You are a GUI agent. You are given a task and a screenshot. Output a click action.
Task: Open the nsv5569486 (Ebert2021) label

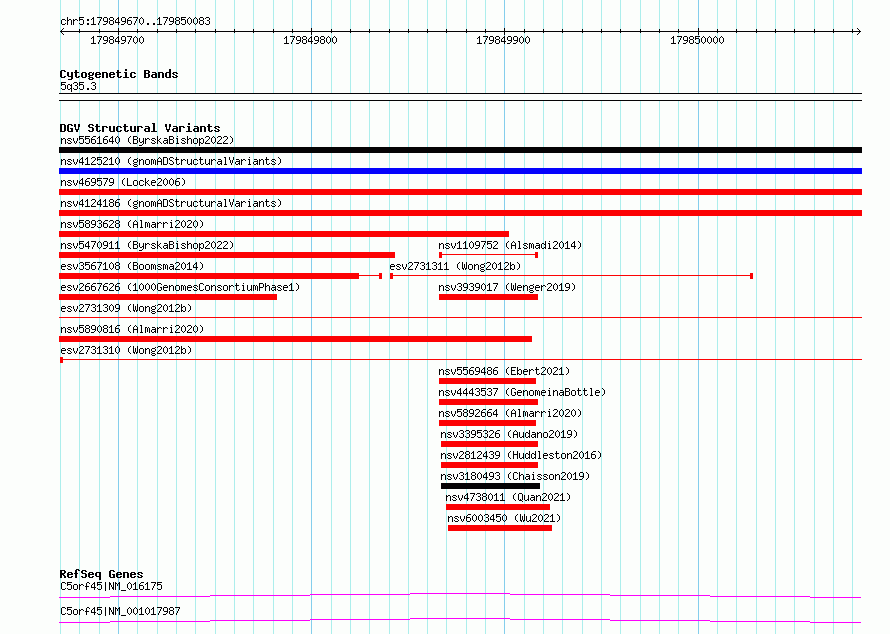tap(504, 371)
